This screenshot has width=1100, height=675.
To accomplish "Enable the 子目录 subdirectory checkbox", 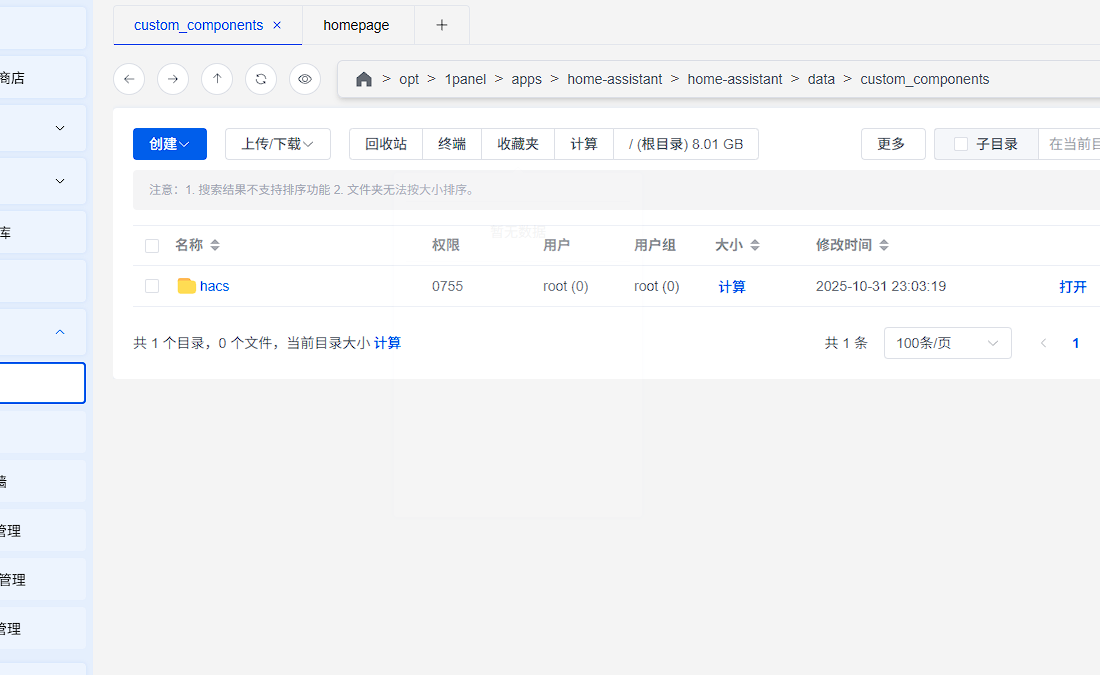I will [961, 144].
